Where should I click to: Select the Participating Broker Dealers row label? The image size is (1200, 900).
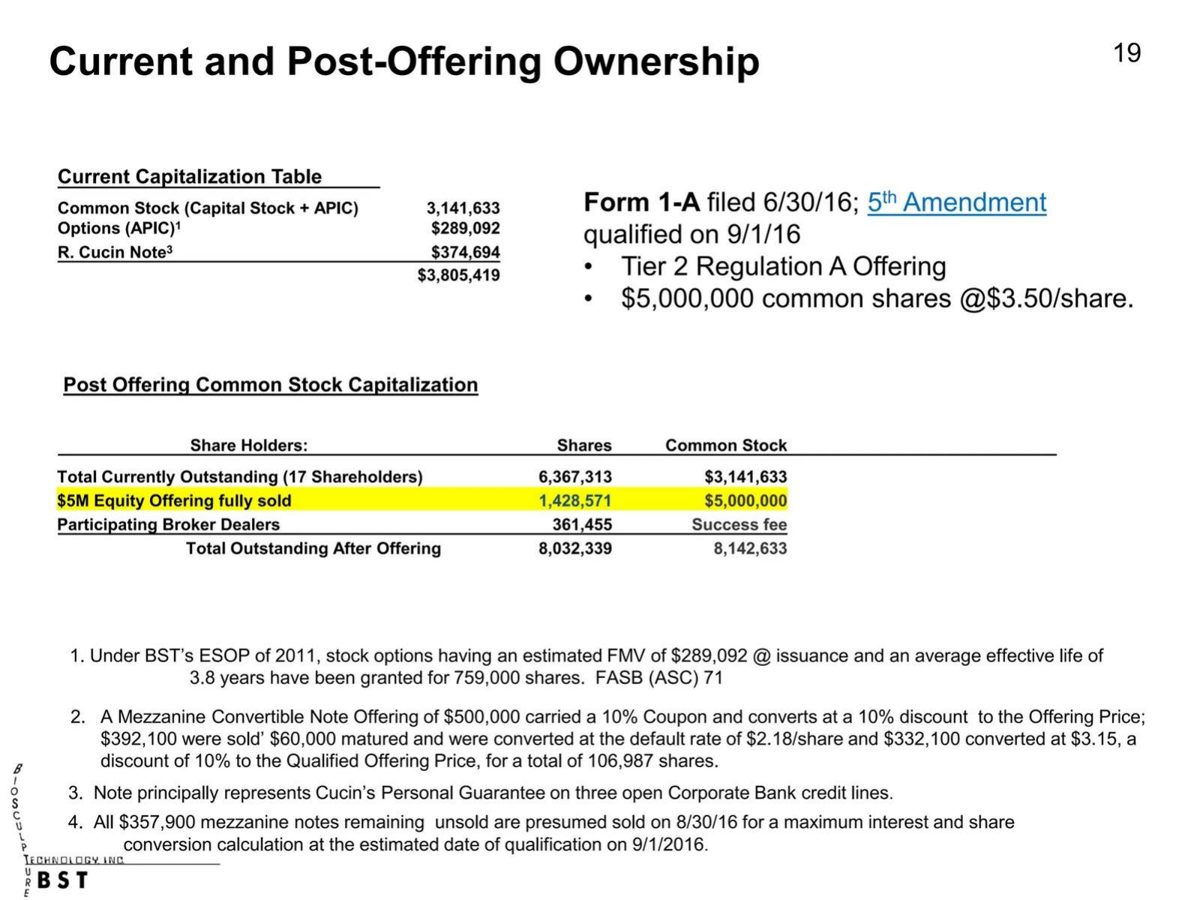click(168, 524)
